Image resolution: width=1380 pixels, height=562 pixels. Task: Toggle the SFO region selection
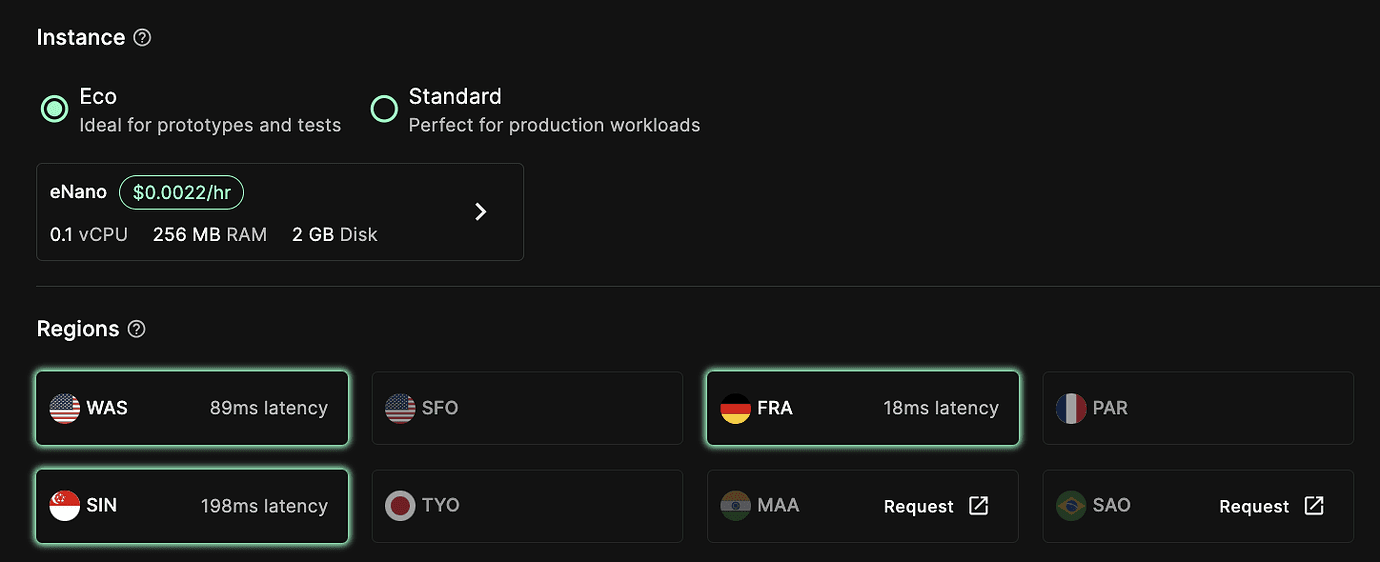click(527, 408)
